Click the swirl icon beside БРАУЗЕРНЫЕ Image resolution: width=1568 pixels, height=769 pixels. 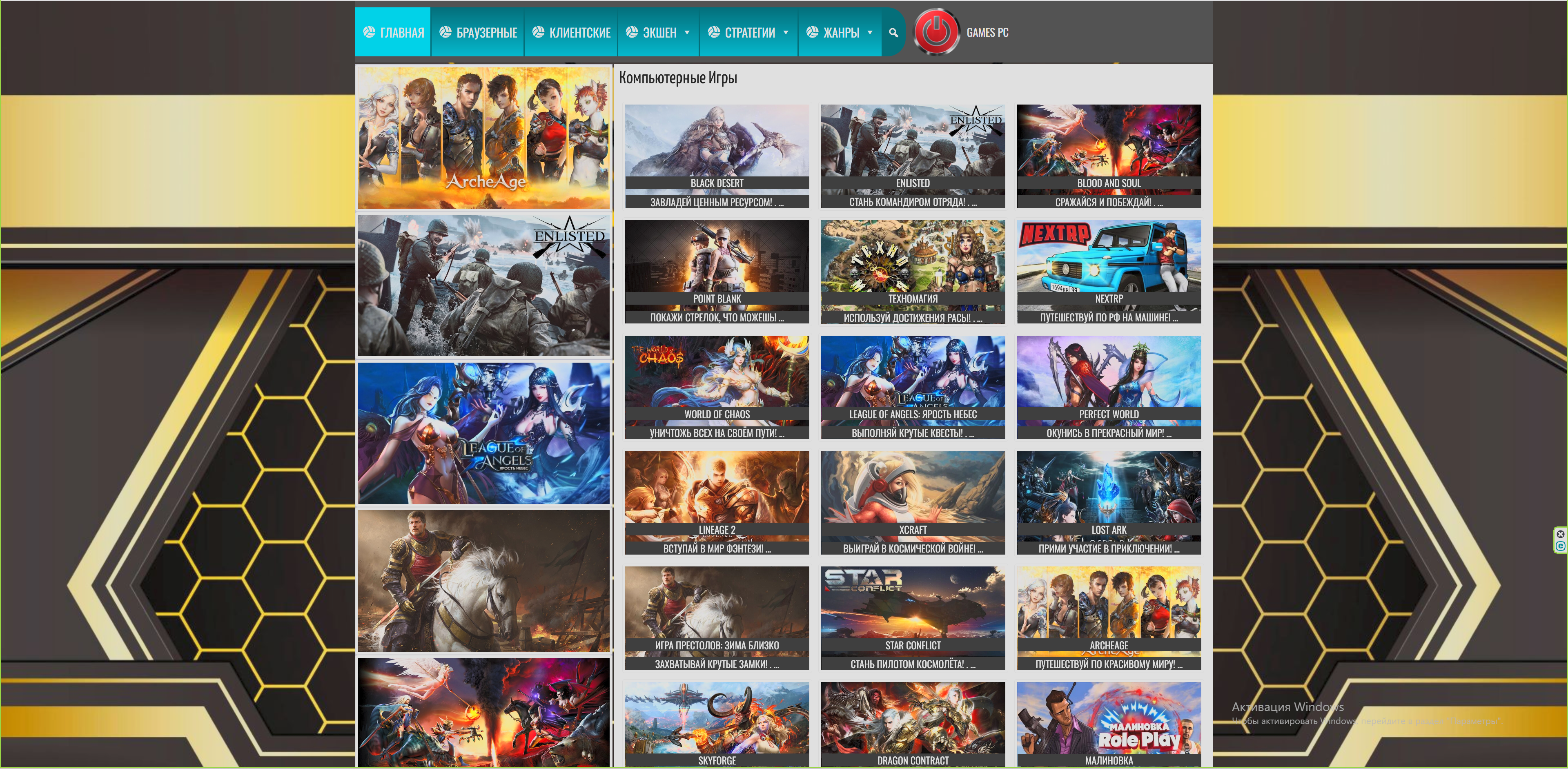point(445,32)
